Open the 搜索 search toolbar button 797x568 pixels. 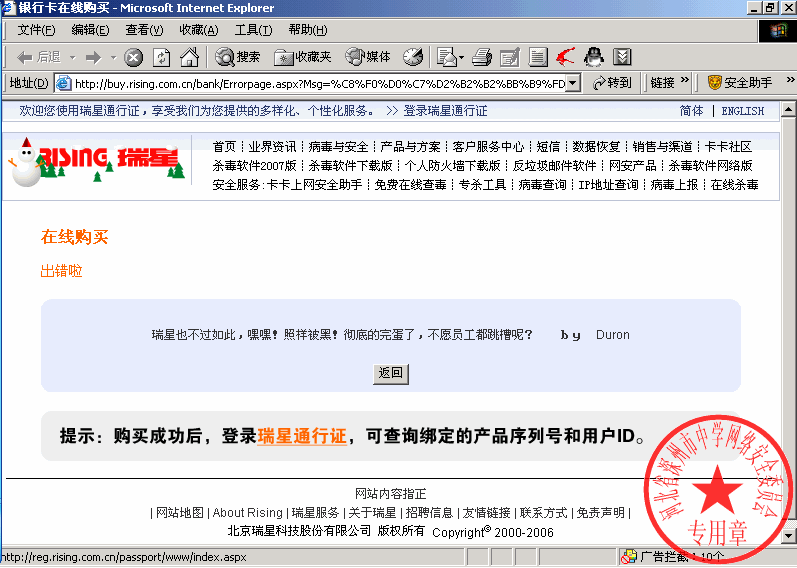[x=237, y=57]
